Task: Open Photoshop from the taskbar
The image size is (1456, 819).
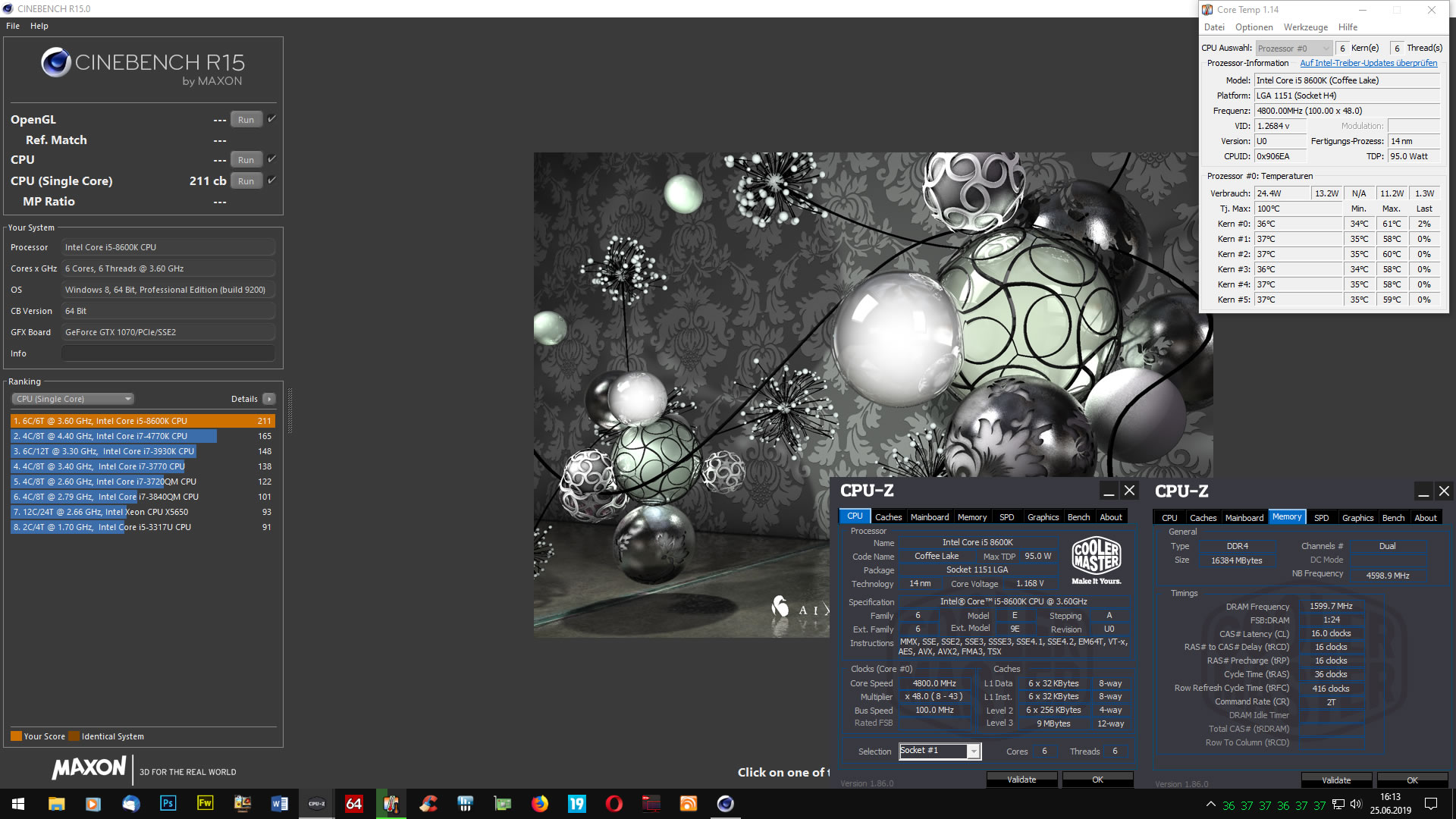Action: (168, 804)
